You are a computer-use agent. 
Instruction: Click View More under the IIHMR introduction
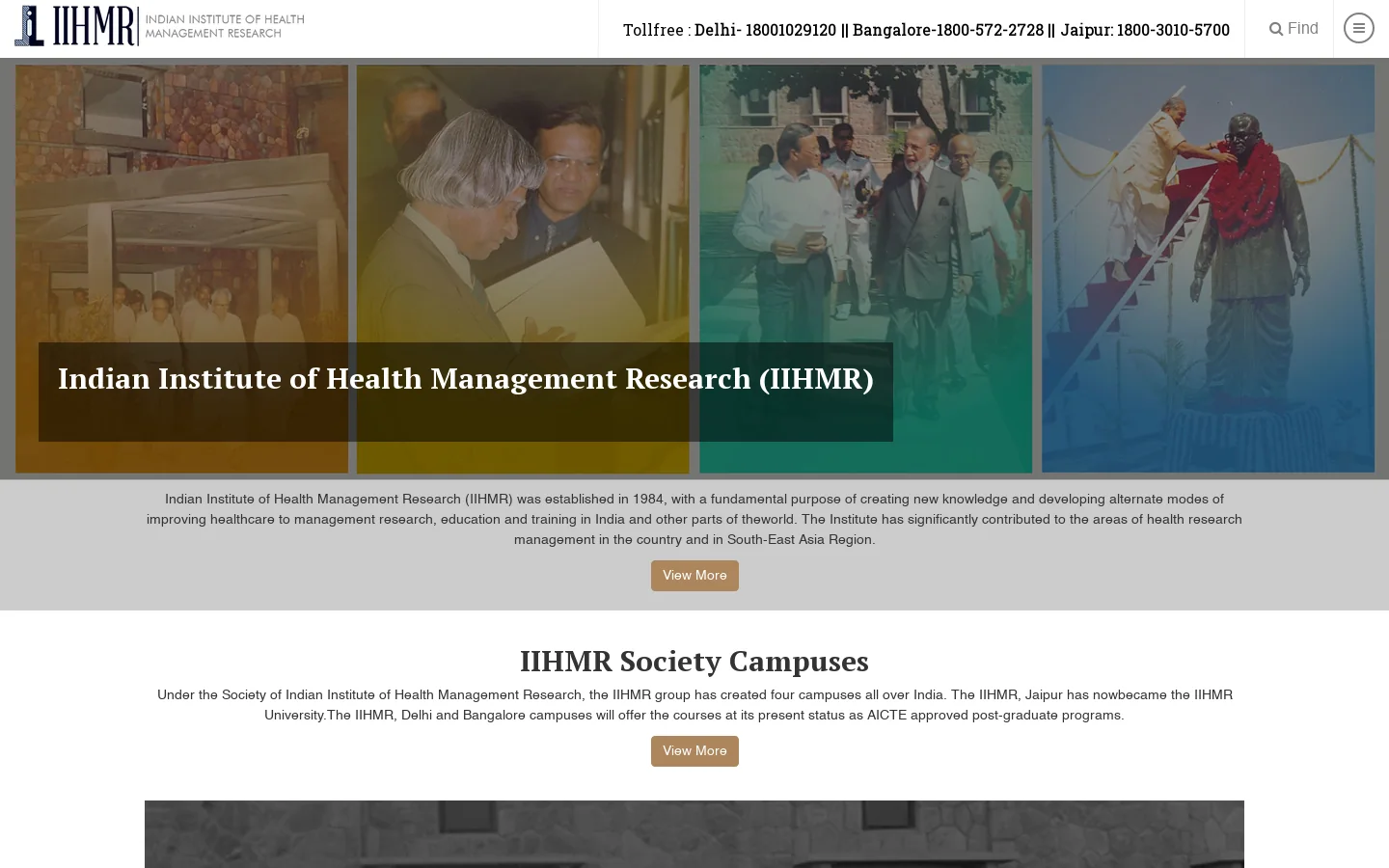[x=694, y=576]
